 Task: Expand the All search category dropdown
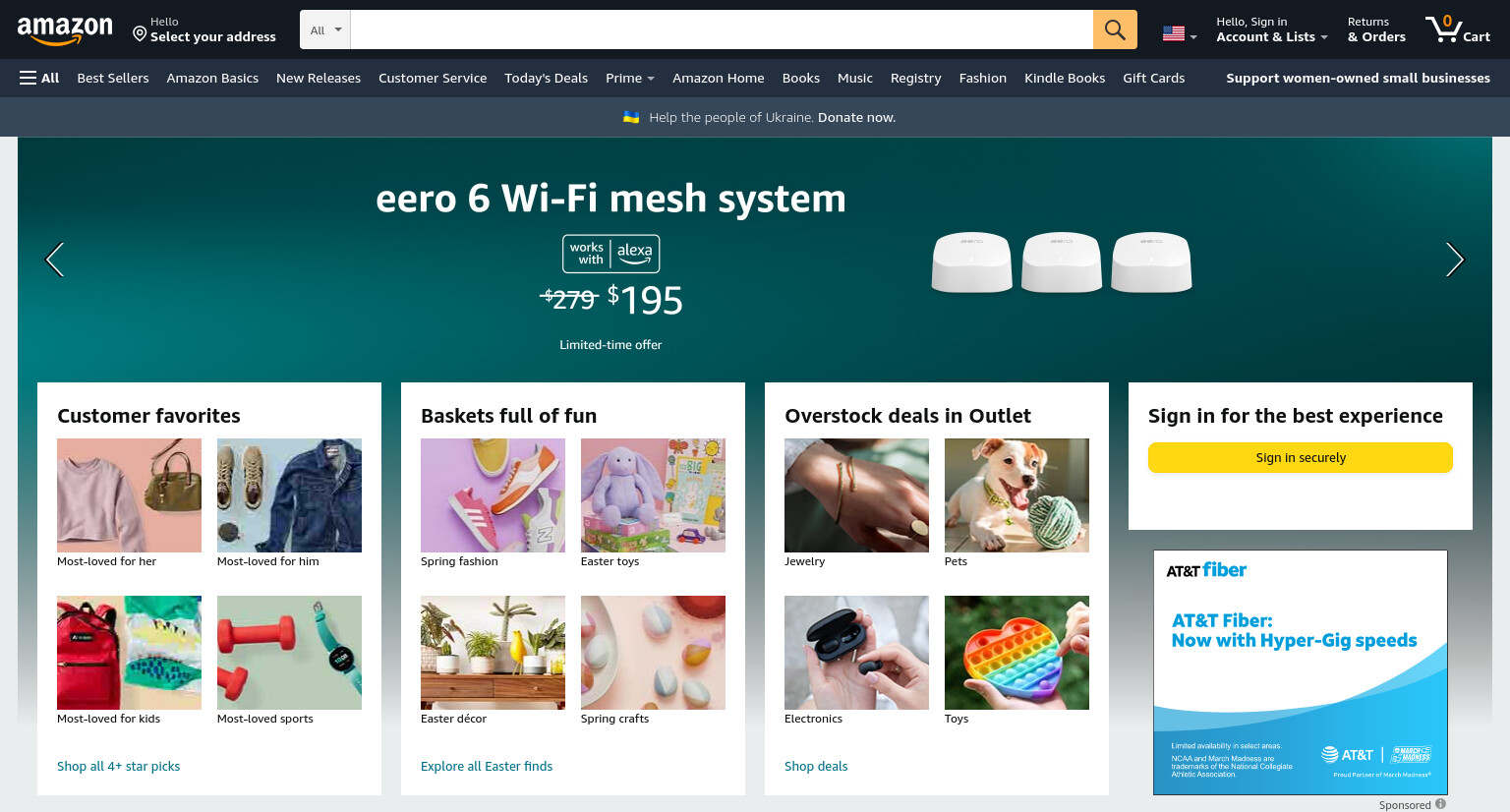point(325,29)
